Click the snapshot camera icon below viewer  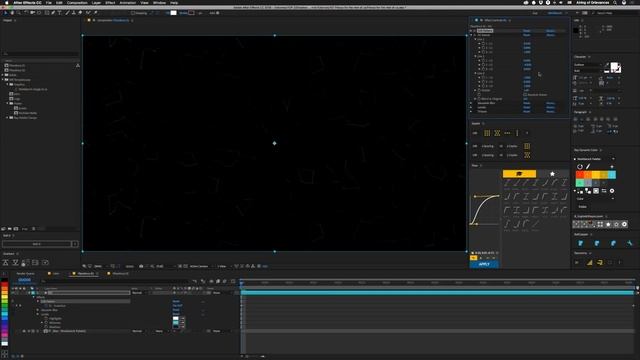coord(141,266)
